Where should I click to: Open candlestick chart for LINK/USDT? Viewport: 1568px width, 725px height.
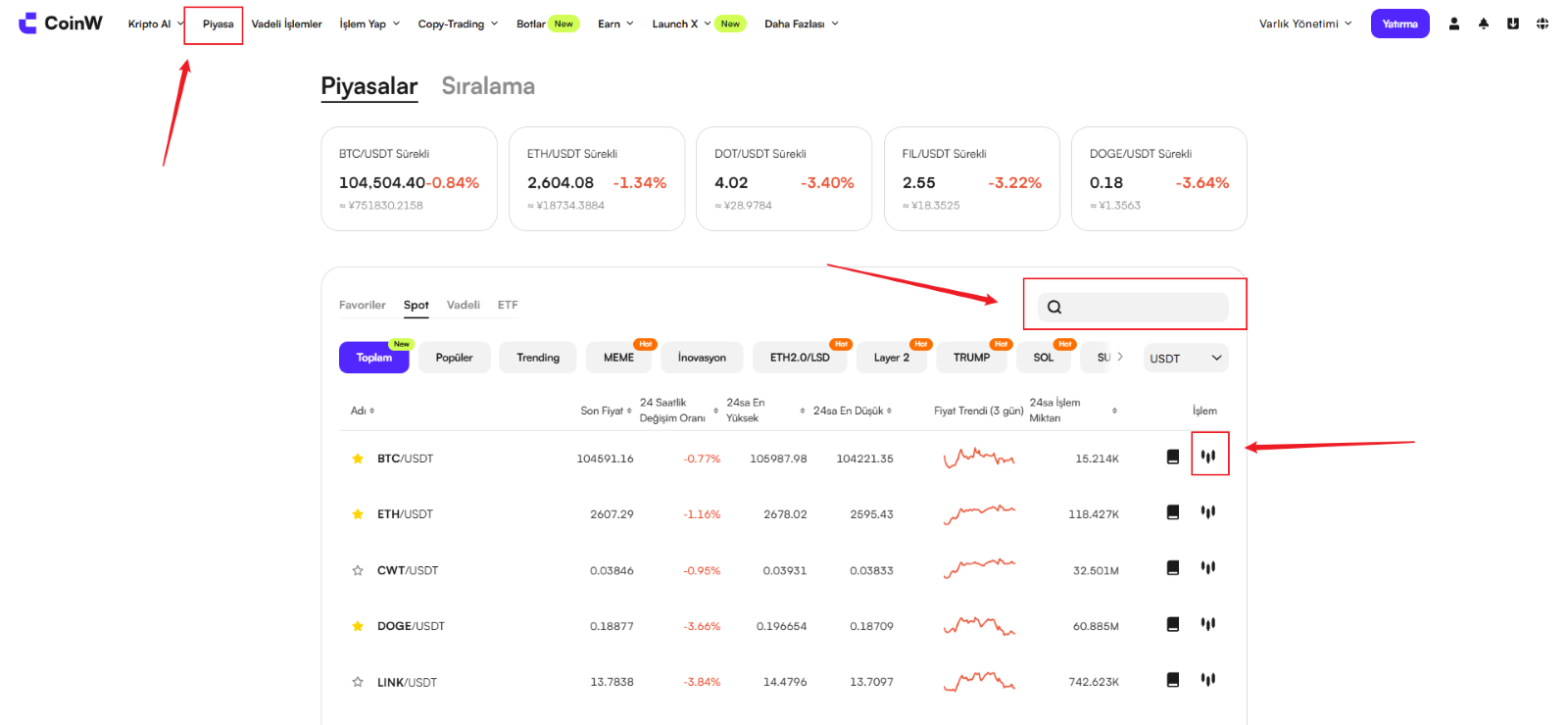point(1208,679)
